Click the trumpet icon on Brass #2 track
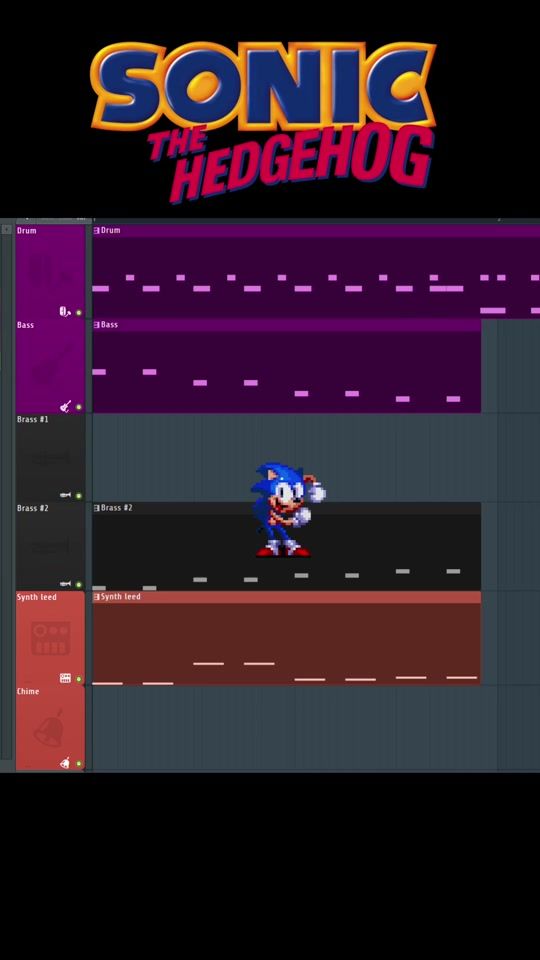Viewport: 540px width, 960px height. (x=65, y=583)
